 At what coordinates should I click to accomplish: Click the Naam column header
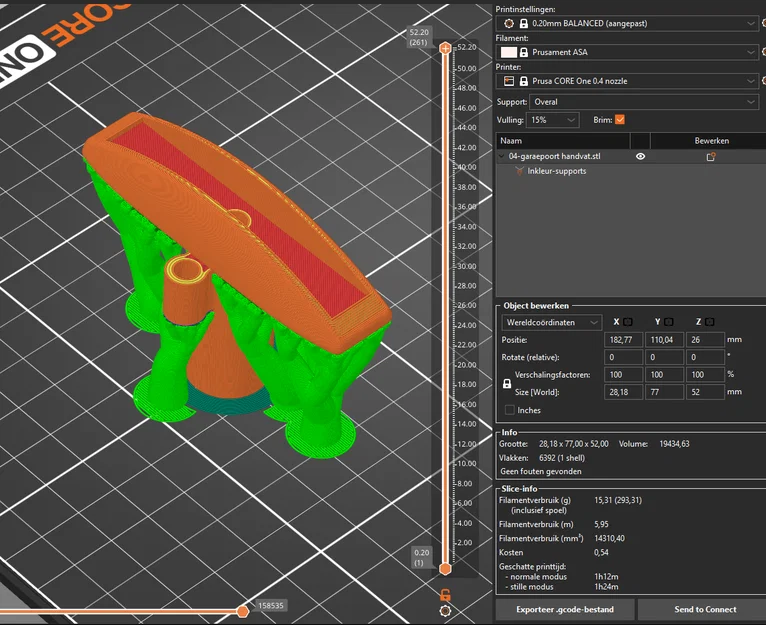(563, 141)
